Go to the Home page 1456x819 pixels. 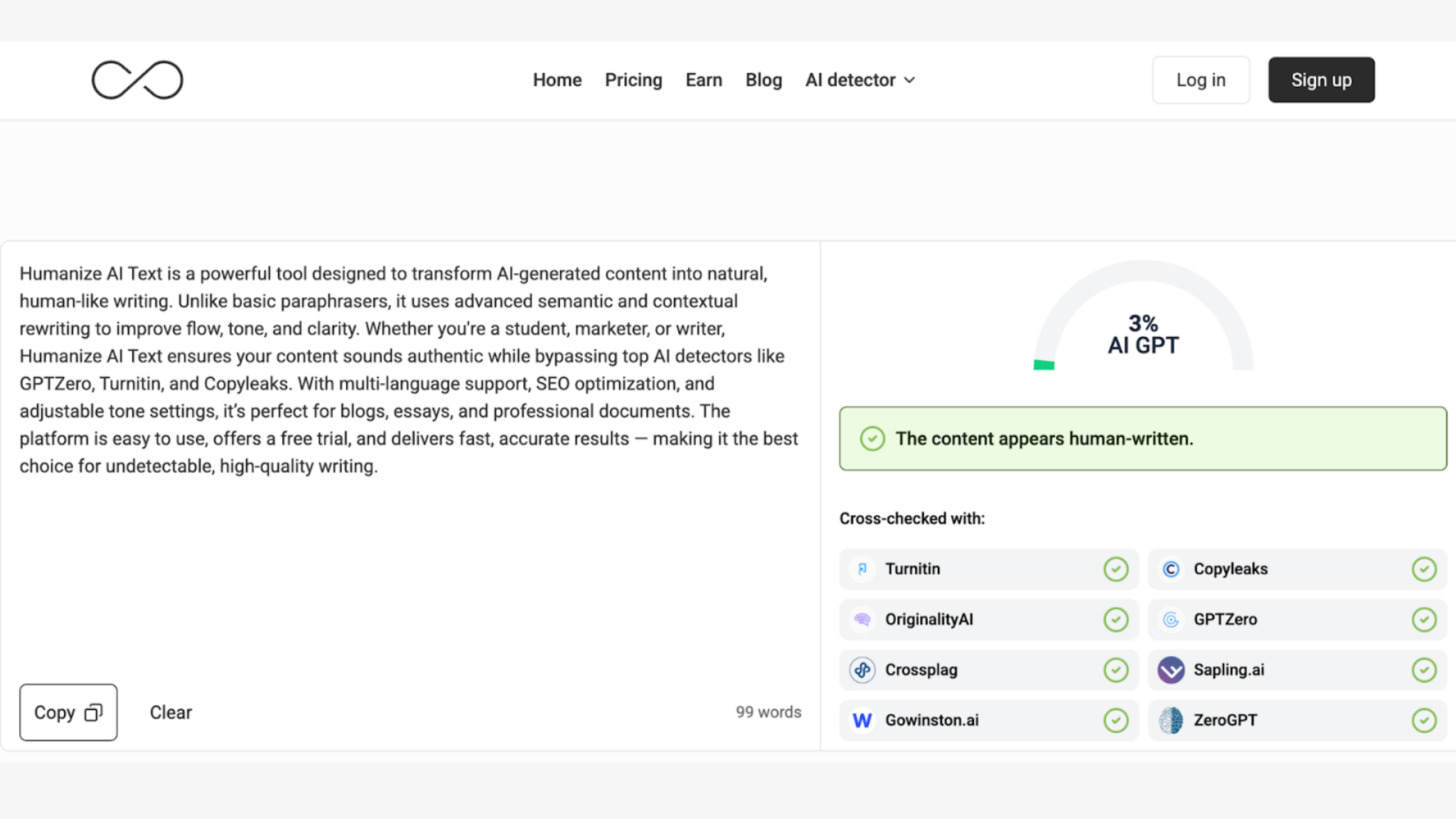pos(557,80)
